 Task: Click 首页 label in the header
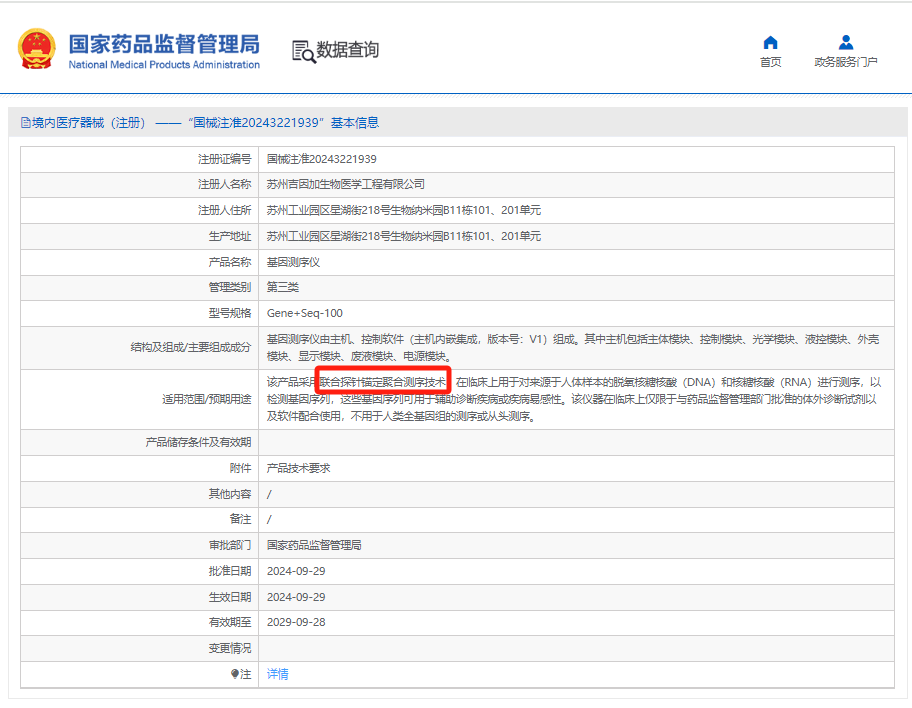[770, 62]
